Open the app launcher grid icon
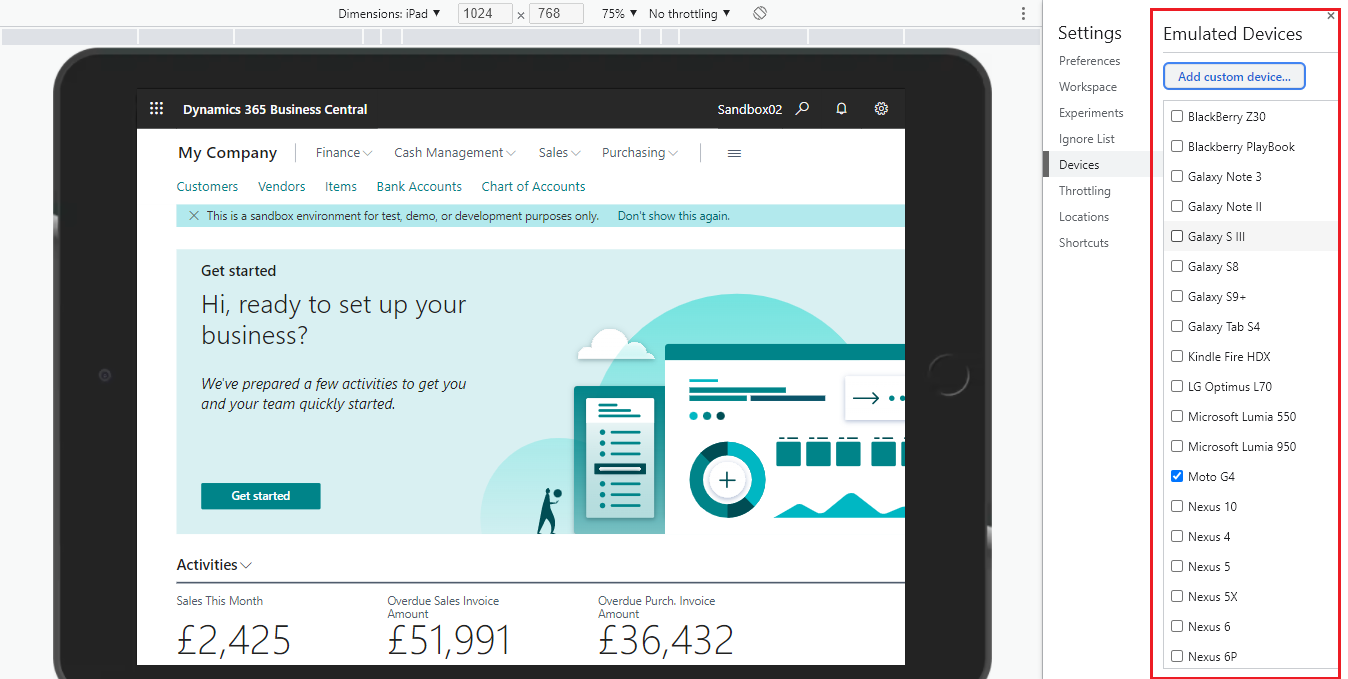 click(x=156, y=108)
